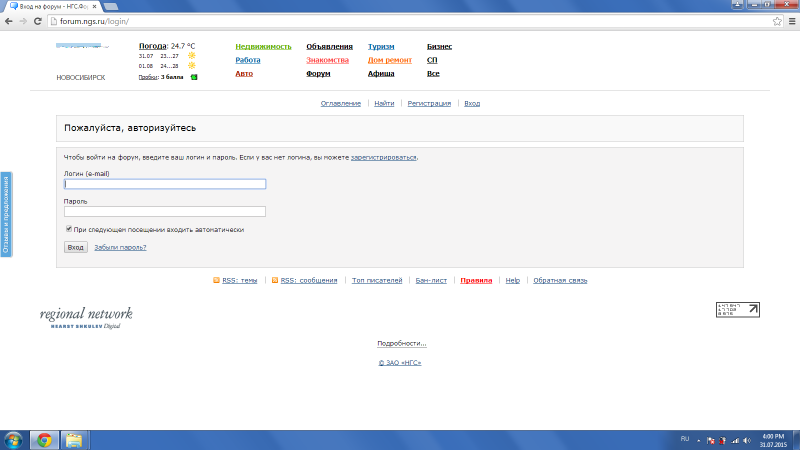
Task: Open the 'Отзывы и предложения' side tab
Action: [5, 215]
